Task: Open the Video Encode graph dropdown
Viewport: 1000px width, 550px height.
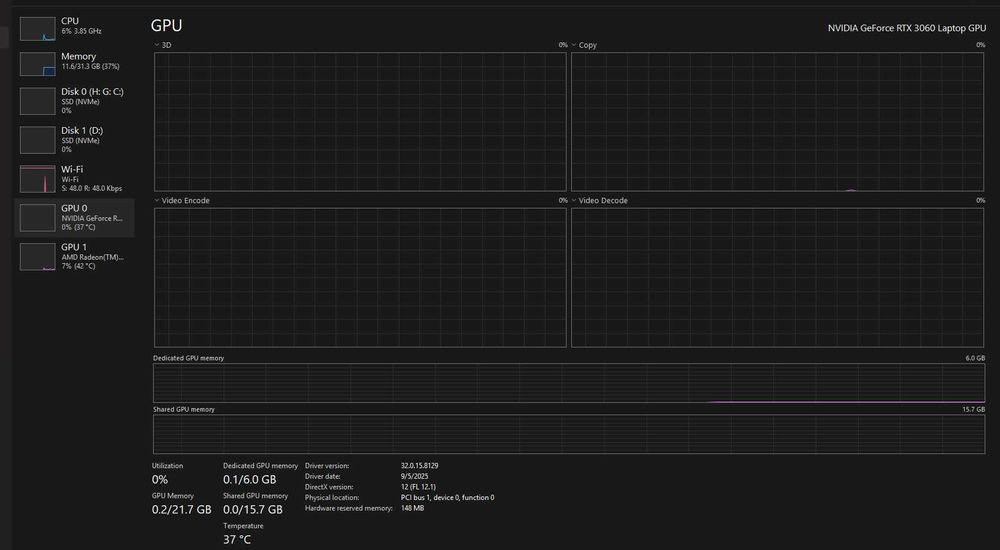Action: pyautogui.click(x=157, y=200)
